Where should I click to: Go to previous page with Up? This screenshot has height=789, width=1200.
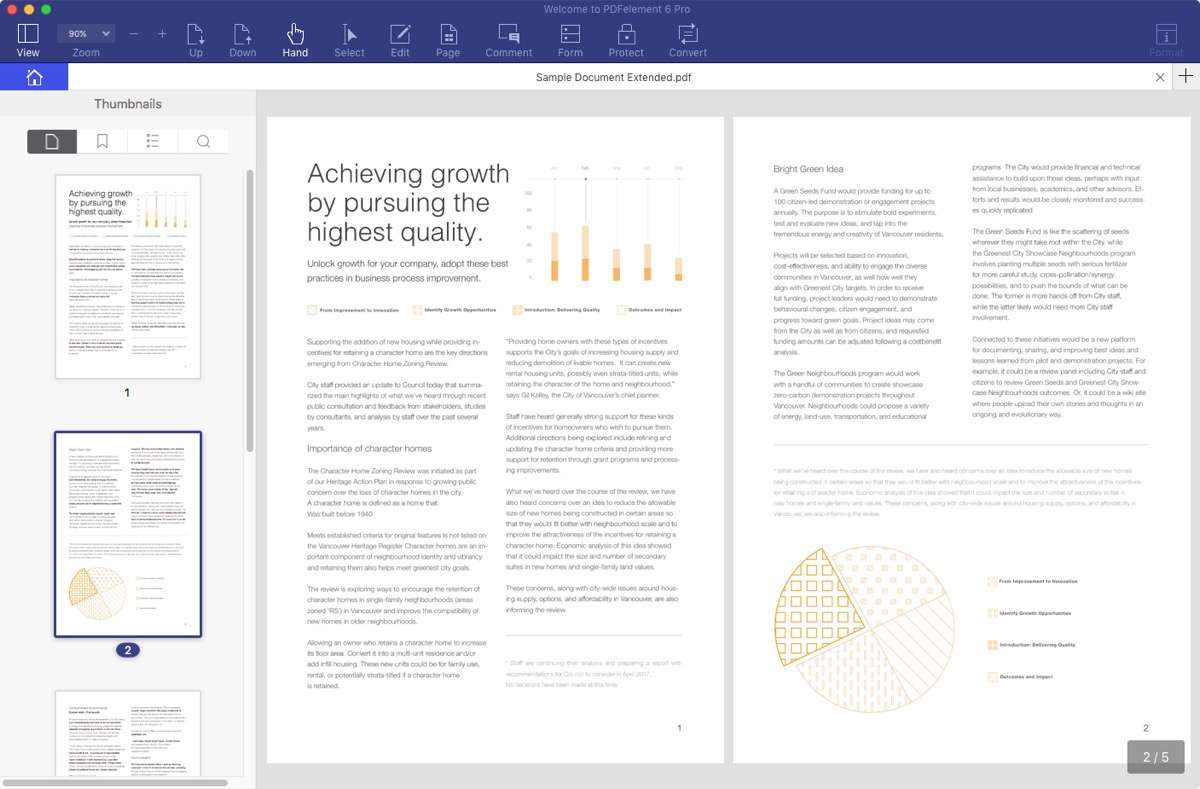[196, 40]
